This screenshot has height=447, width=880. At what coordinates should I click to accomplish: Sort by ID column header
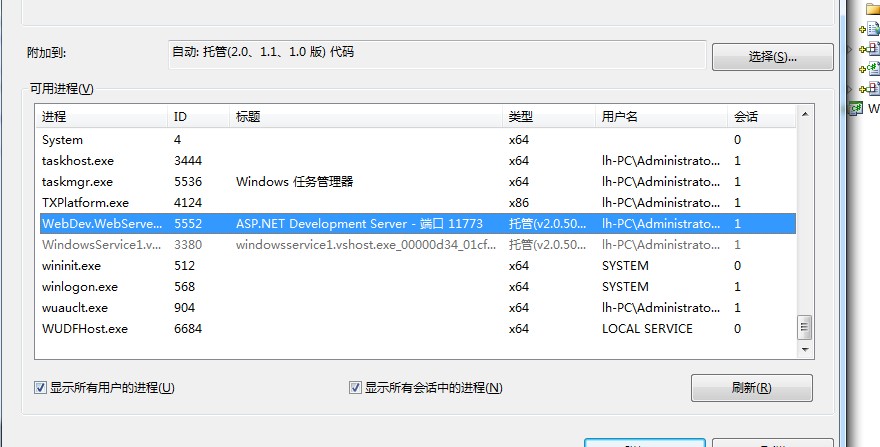pos(198,117)
